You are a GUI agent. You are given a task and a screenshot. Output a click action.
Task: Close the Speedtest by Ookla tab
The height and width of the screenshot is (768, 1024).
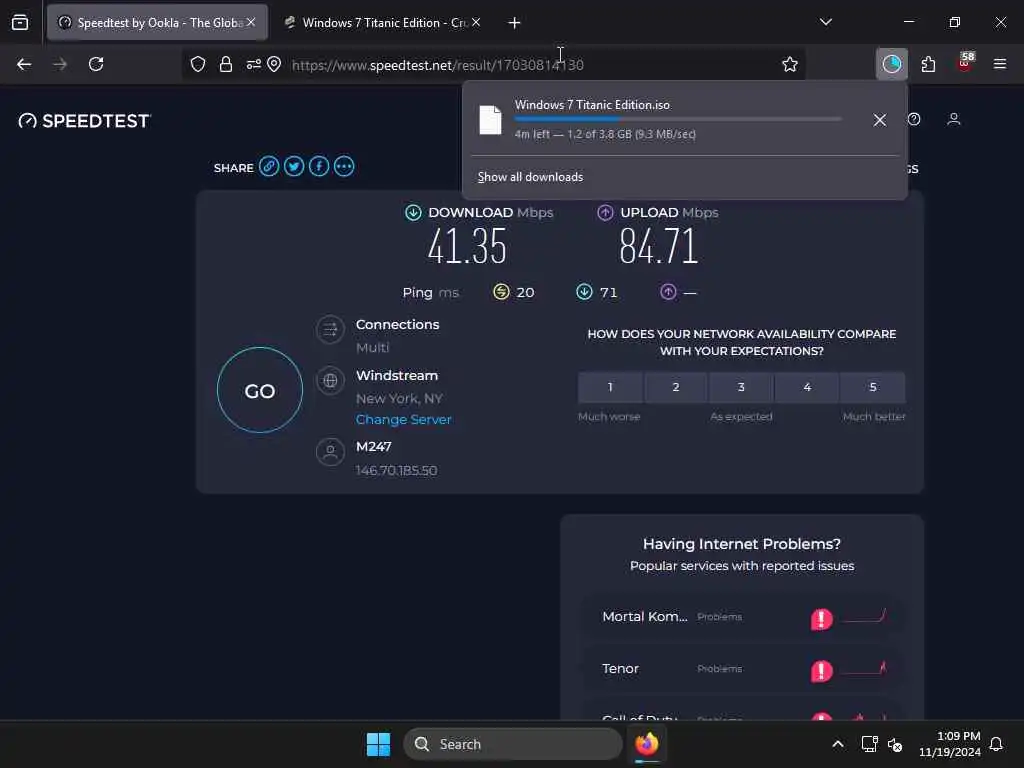(x=251, y=23)
